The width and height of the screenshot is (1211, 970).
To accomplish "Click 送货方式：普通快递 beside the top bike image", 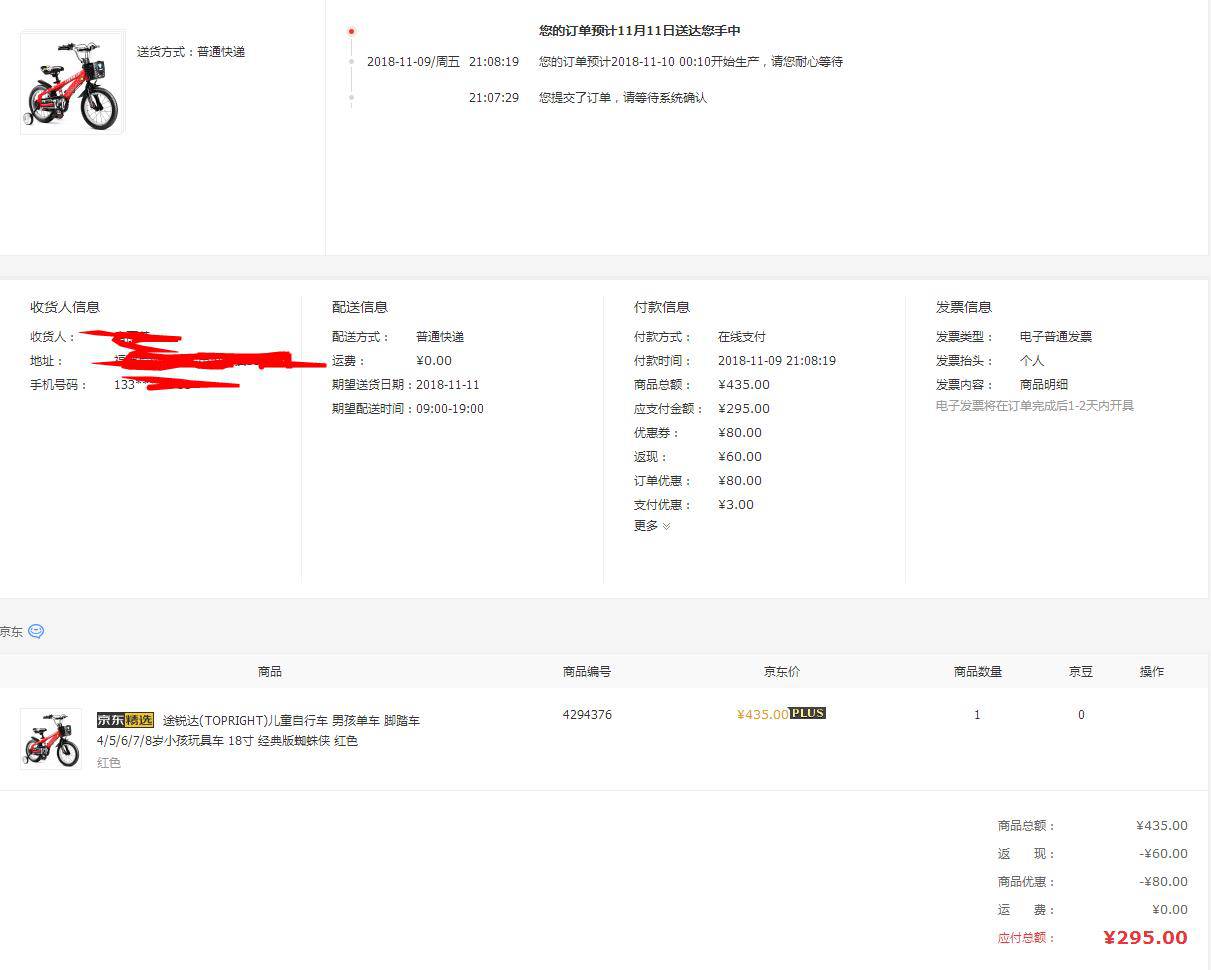I will tap(191, 52).
